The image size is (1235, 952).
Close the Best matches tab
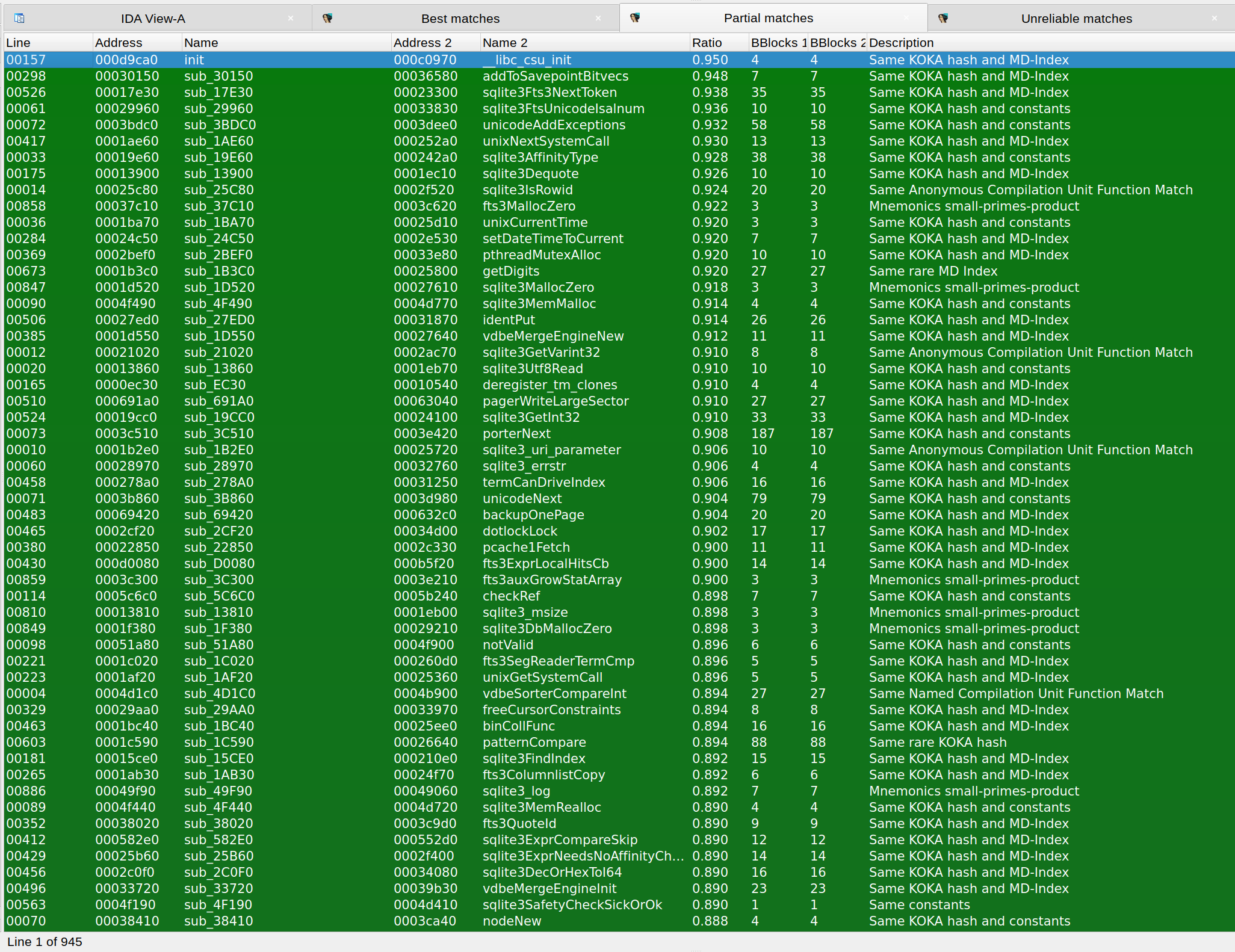598,19
